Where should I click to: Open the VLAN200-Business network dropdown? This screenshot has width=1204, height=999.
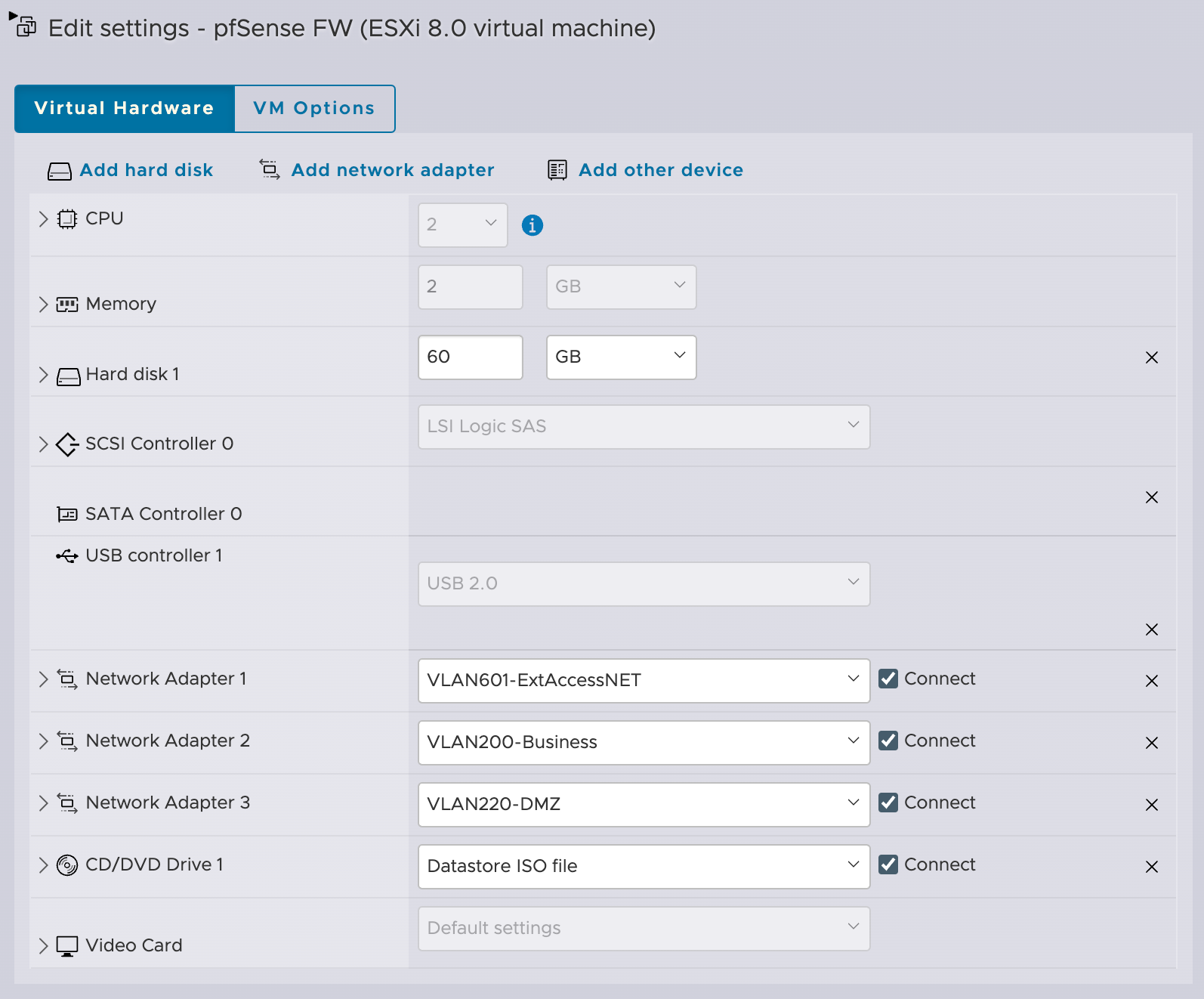tap(644, 743)
